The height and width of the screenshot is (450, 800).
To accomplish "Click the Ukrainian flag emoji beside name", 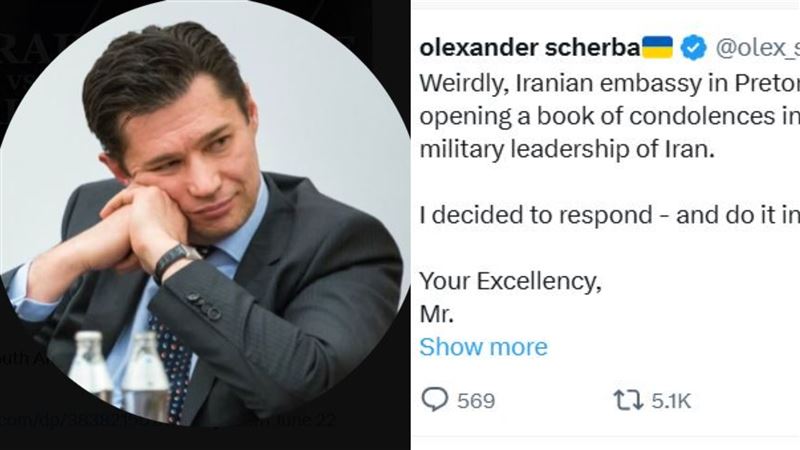I will [657, 47].
